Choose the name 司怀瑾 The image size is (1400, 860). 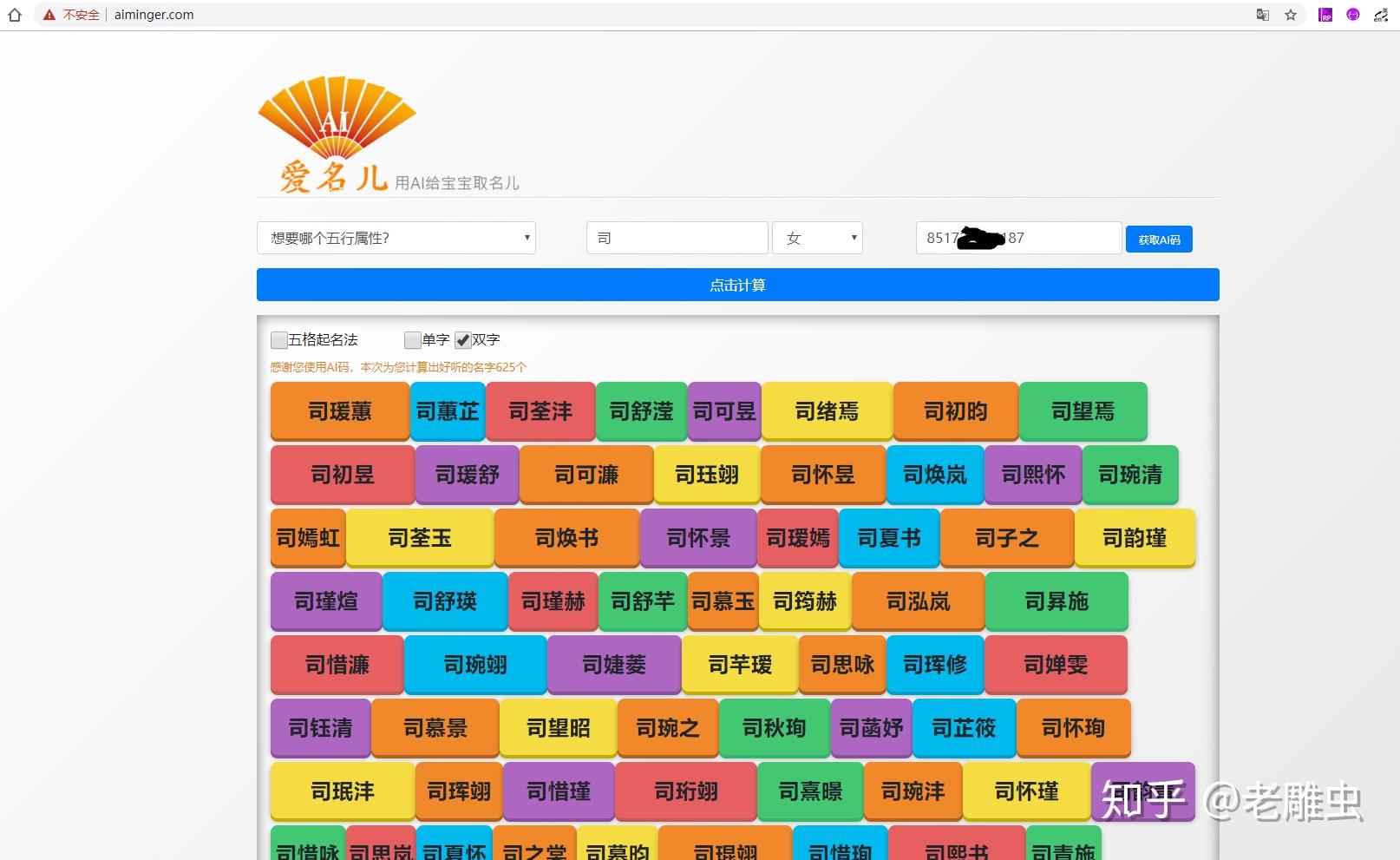[1026, 791]
